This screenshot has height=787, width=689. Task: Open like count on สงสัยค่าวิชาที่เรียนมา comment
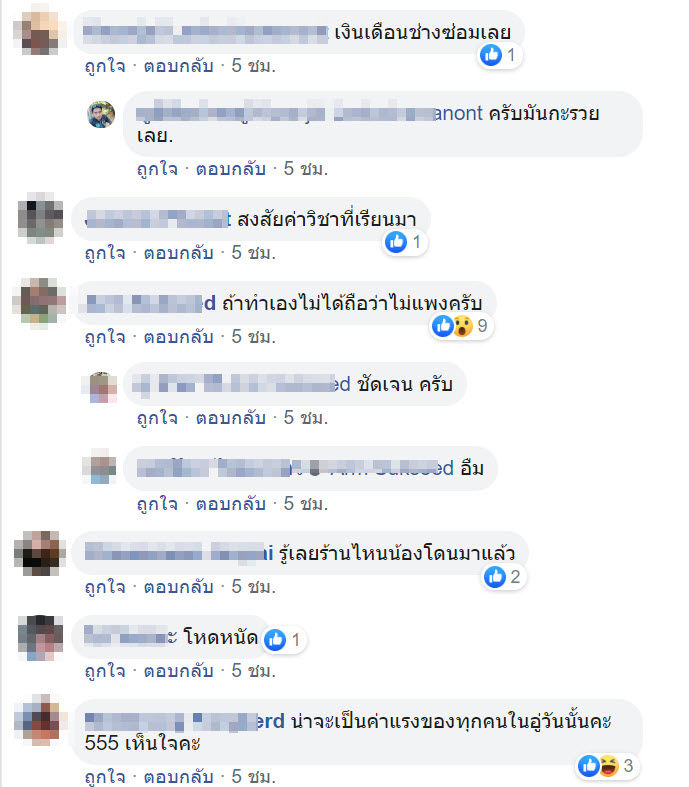coord(417,242)
